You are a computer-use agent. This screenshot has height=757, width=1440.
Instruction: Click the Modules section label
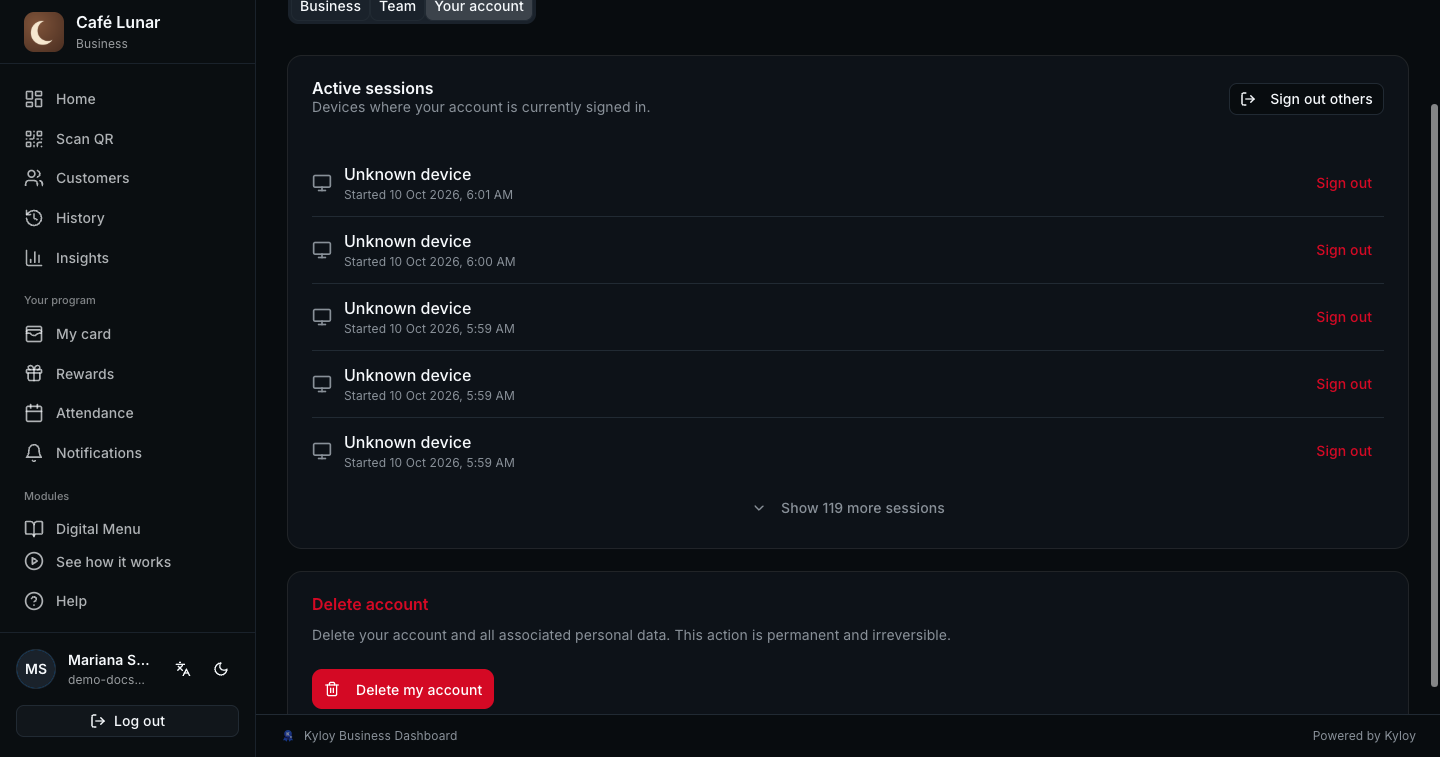47,496
